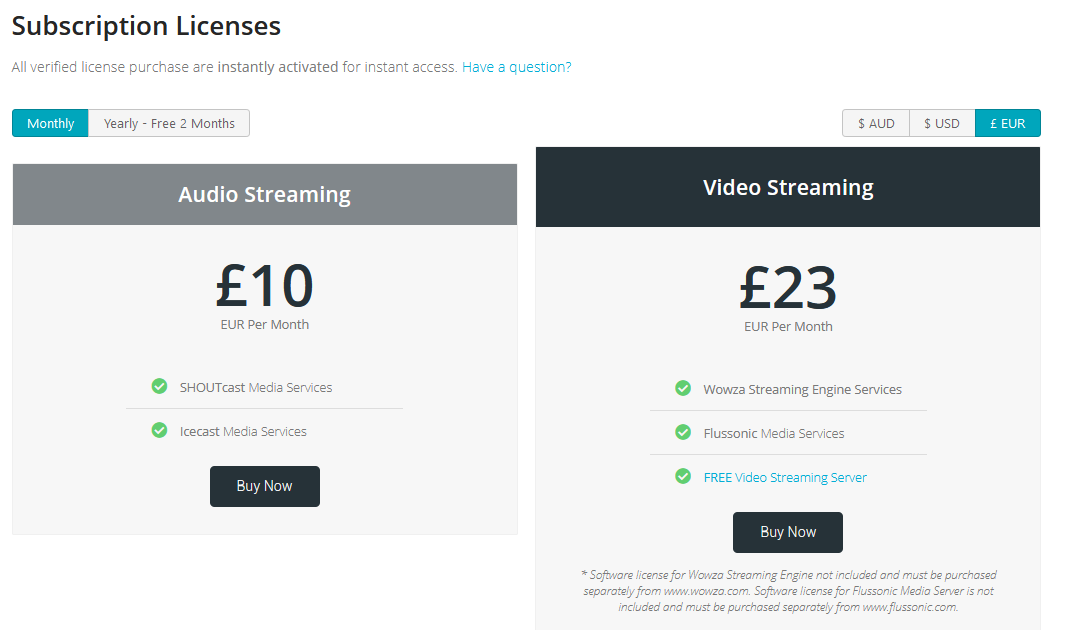The height and width of the screenshot is (630, 1066).
Task: Click the green checkmark beside Icecast Media Services
Action: (159, 430)
